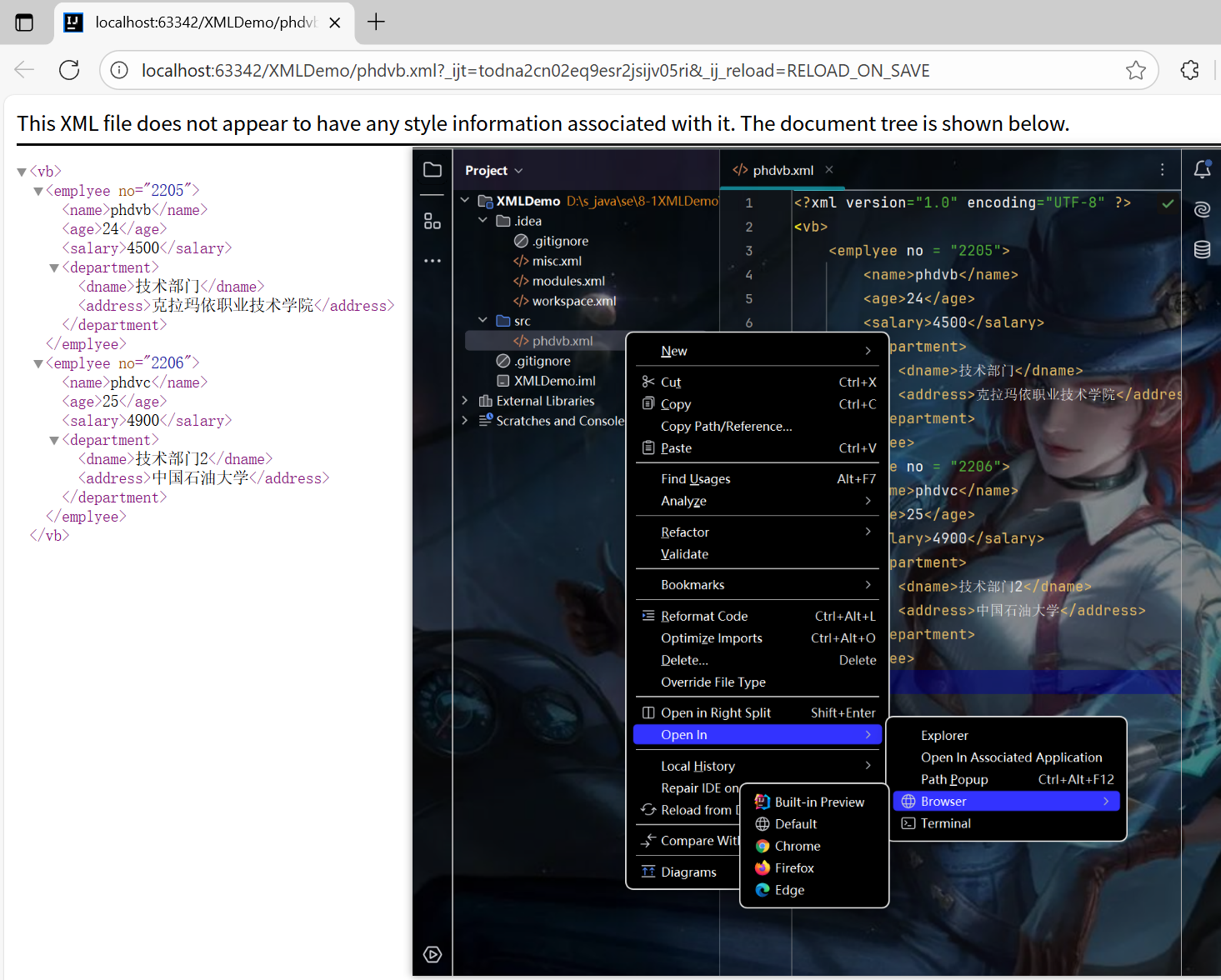Choose Copy Path/Reference...

point(756,426)
